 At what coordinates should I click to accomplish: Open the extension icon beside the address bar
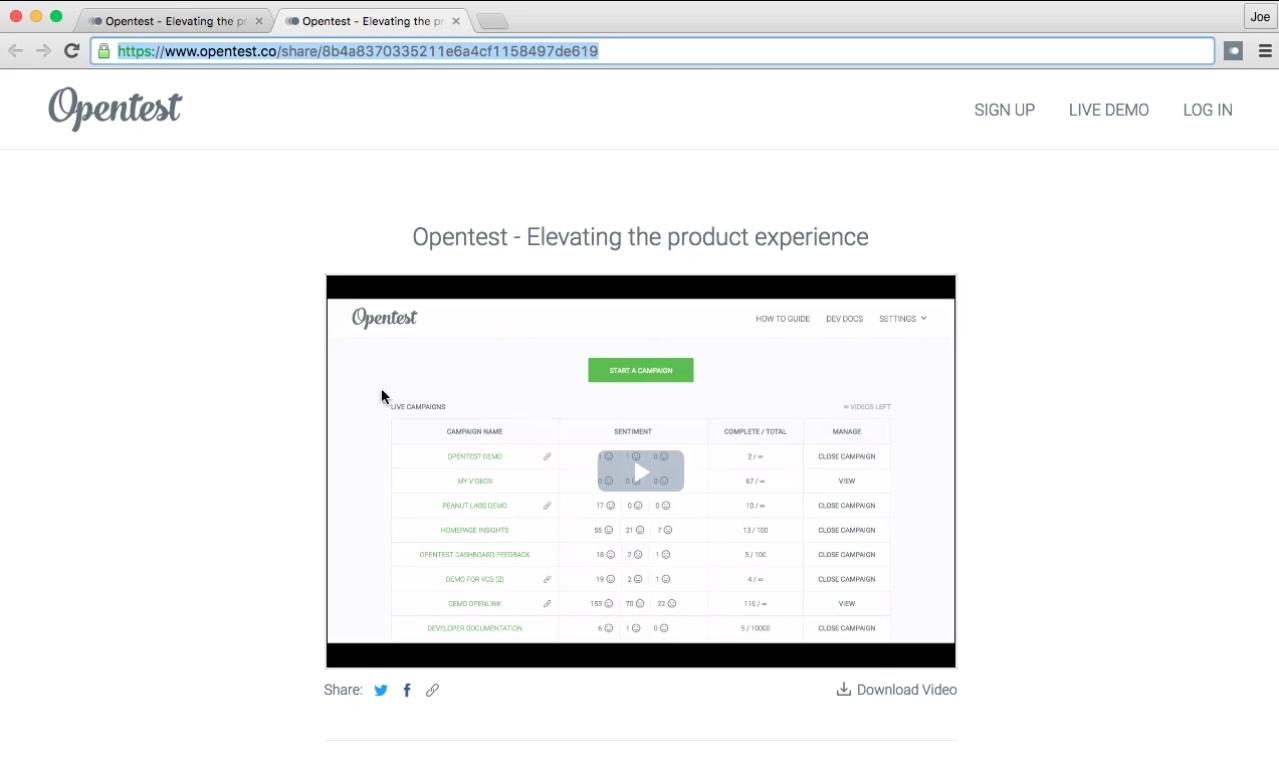[1233, 51]
